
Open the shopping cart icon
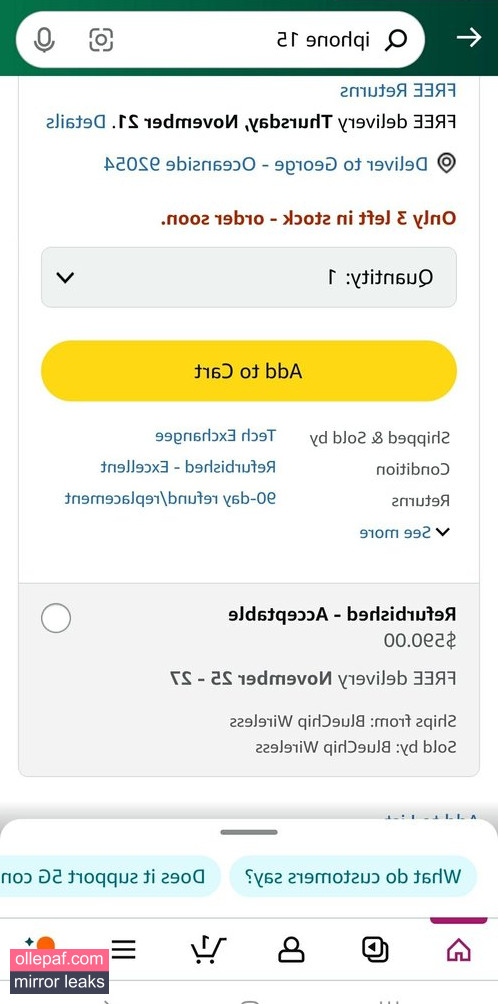(x=209, y=950)
